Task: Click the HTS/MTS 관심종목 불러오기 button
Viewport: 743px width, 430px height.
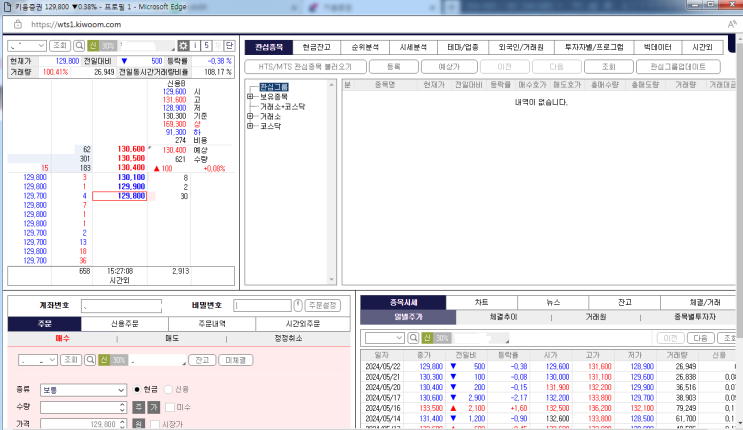Action: click(x=306, y=67)
